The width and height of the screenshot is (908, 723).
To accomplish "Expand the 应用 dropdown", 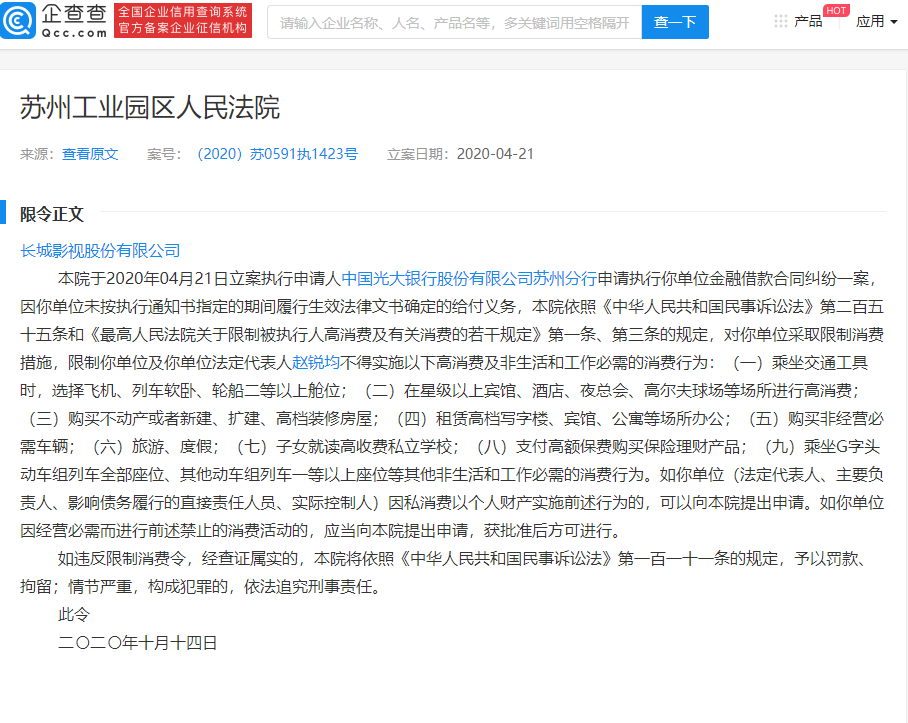I will [876, 21].
